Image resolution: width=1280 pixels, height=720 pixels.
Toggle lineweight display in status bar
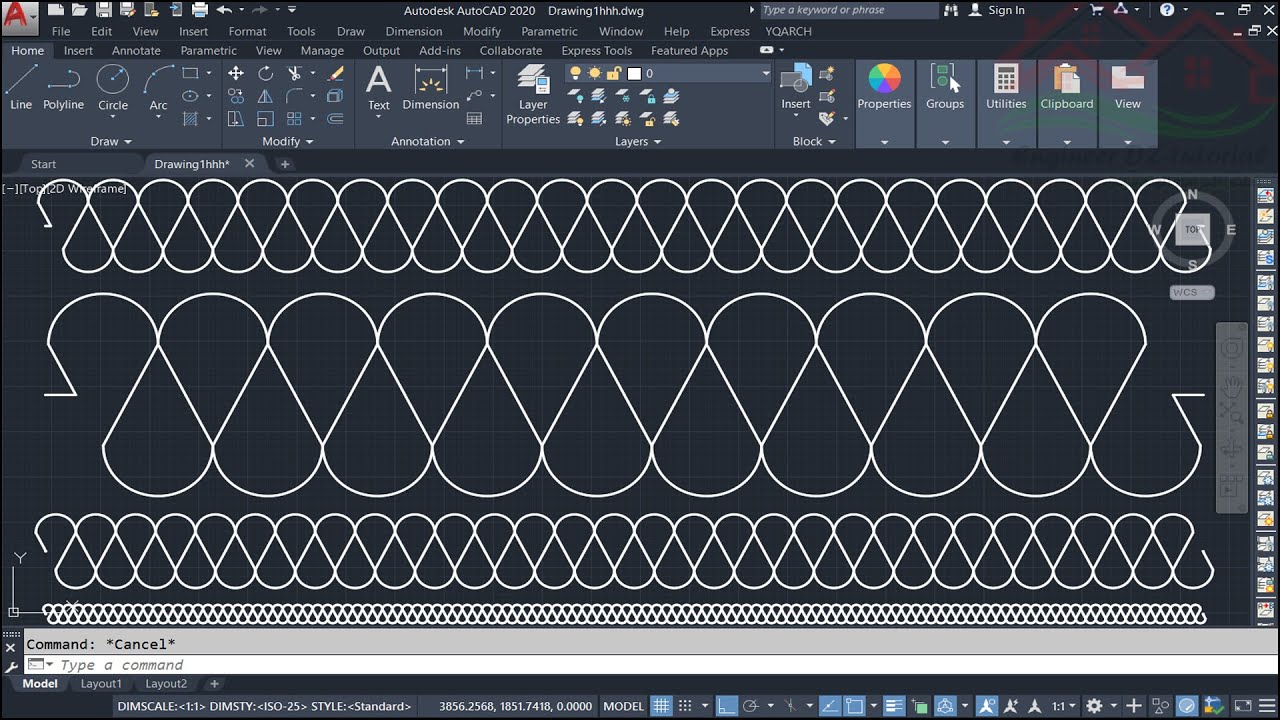click(x=894, y=706)
